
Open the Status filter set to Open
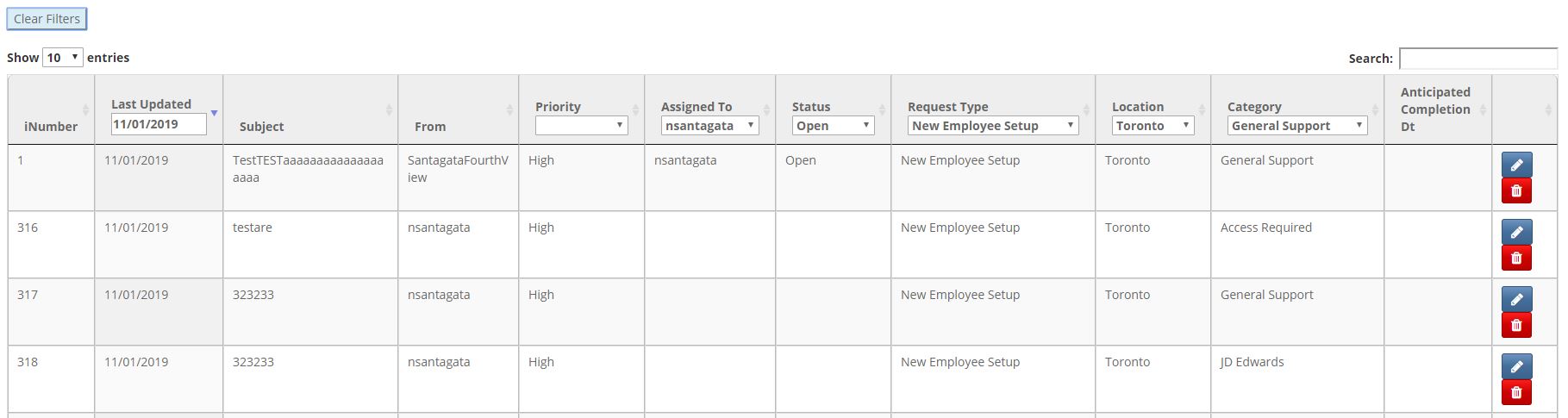point(833,126)
